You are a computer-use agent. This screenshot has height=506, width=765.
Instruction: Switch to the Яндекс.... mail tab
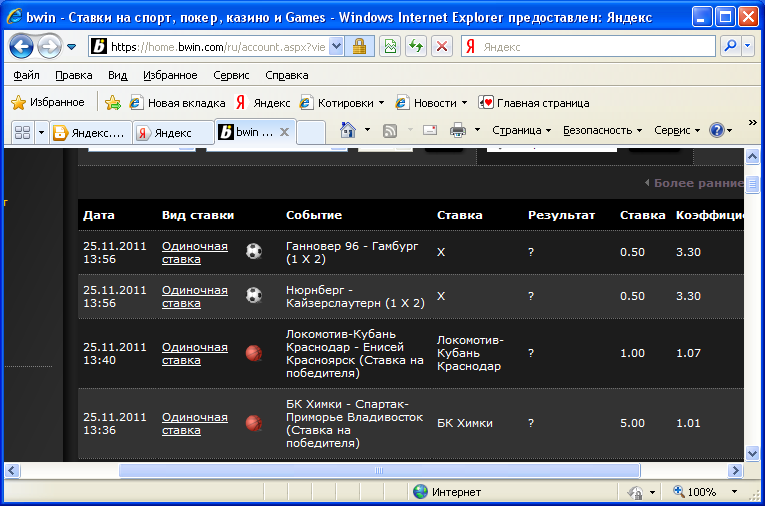point(91,132)
